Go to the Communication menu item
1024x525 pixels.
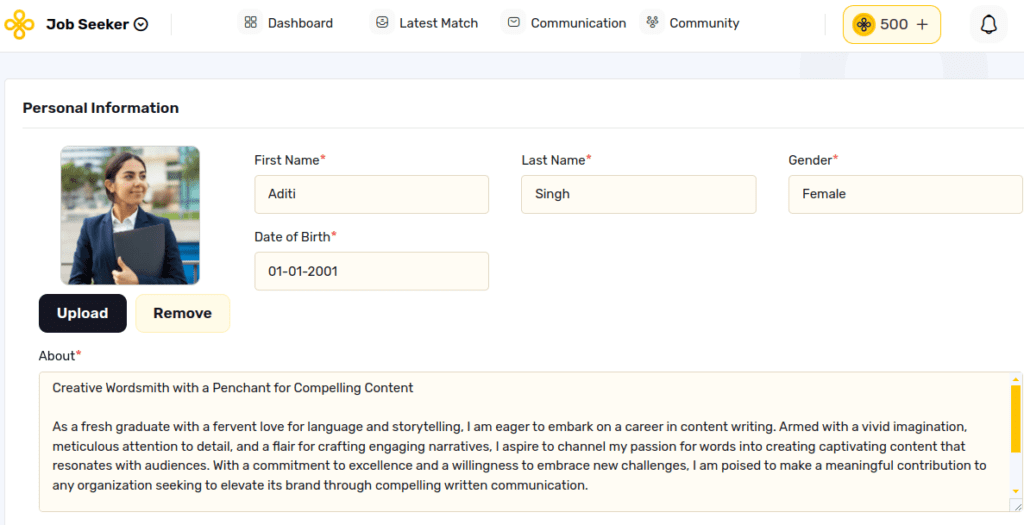pos(566,23)
